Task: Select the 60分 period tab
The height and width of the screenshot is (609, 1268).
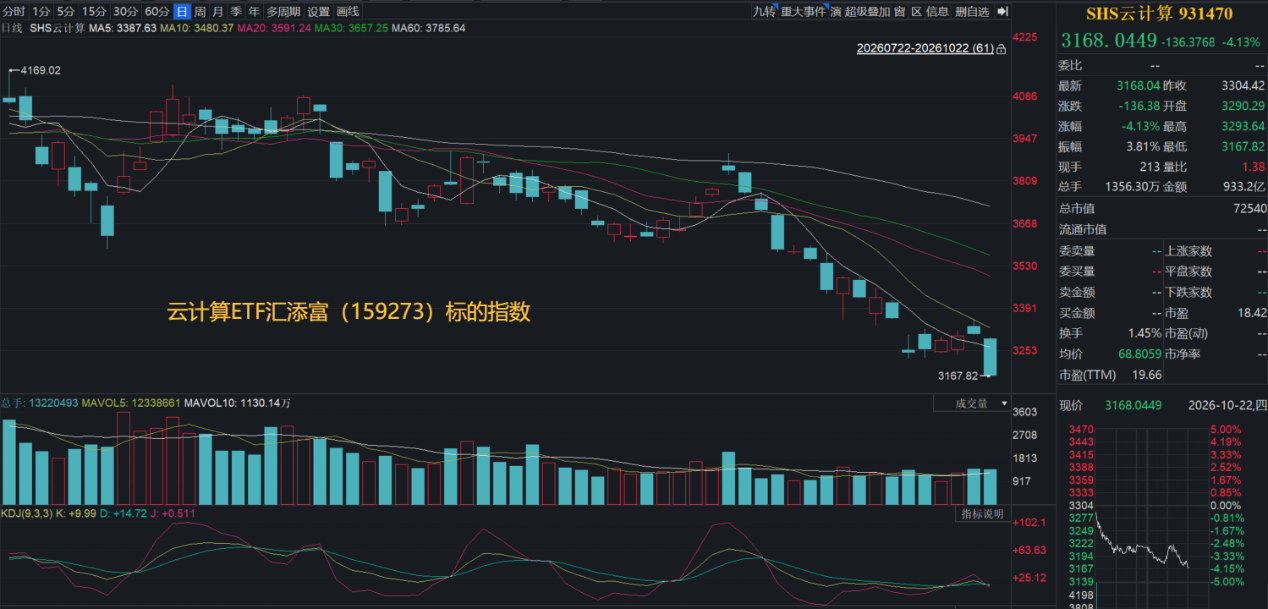Action: (157, 12)
